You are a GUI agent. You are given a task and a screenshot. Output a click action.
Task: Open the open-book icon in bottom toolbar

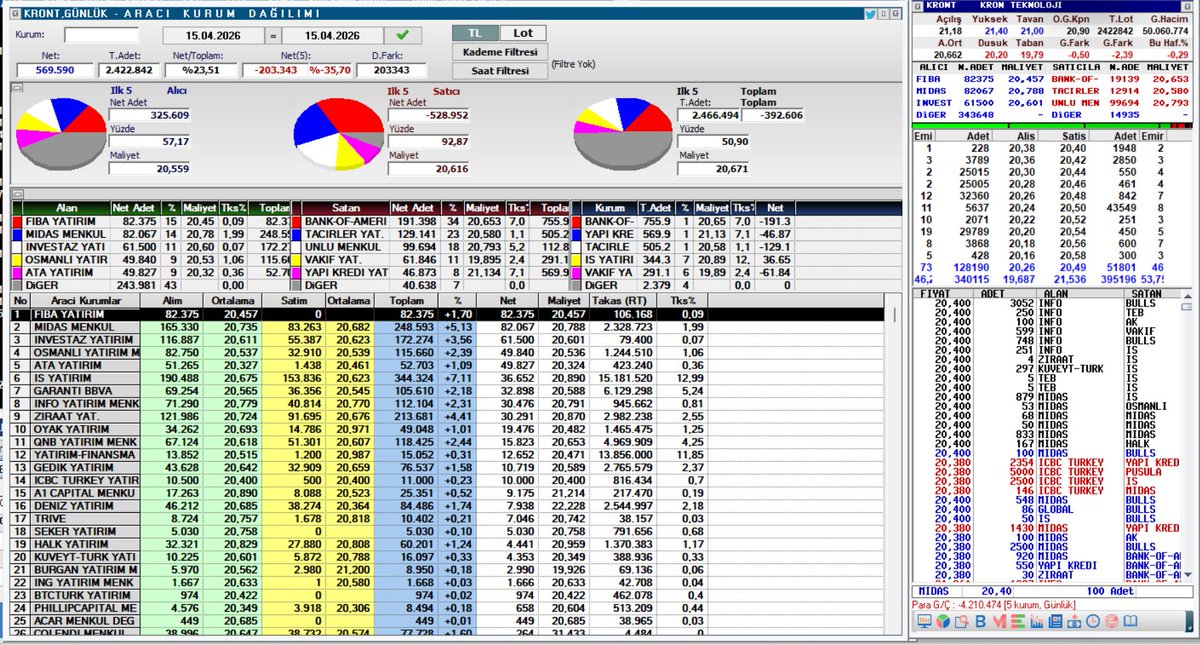click(1130, 622)
